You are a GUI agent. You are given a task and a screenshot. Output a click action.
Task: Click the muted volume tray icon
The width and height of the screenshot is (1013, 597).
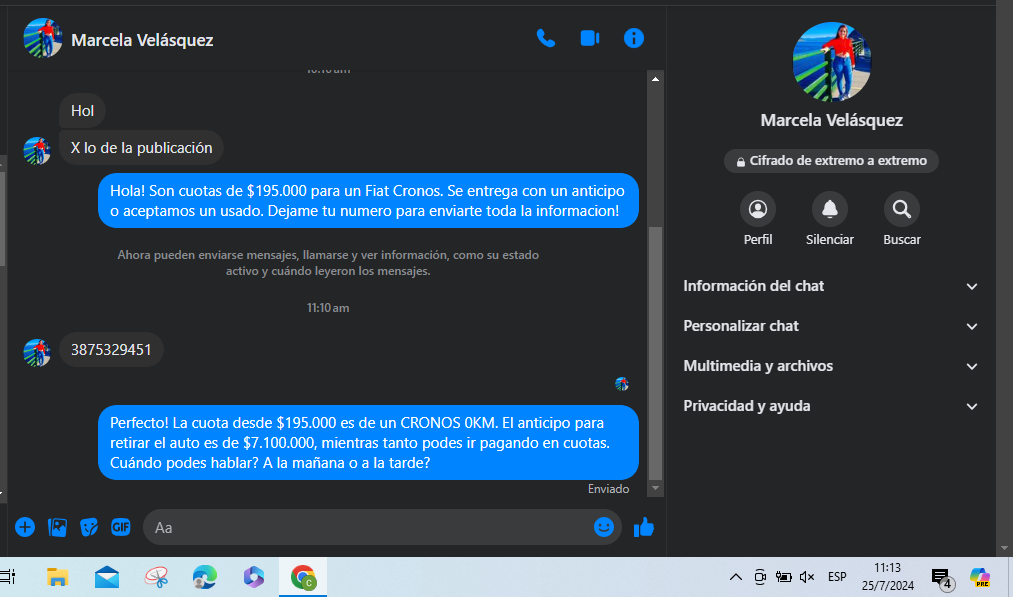(x=807, y=577)
